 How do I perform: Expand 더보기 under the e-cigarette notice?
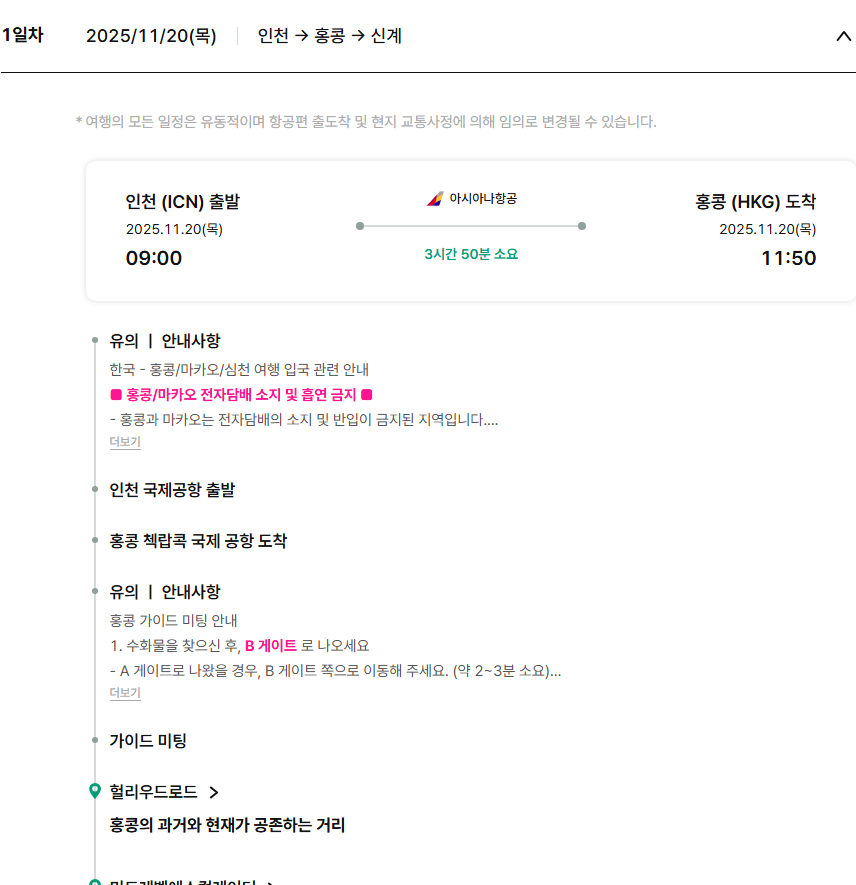pyautogui.click(x=125, y=442)
